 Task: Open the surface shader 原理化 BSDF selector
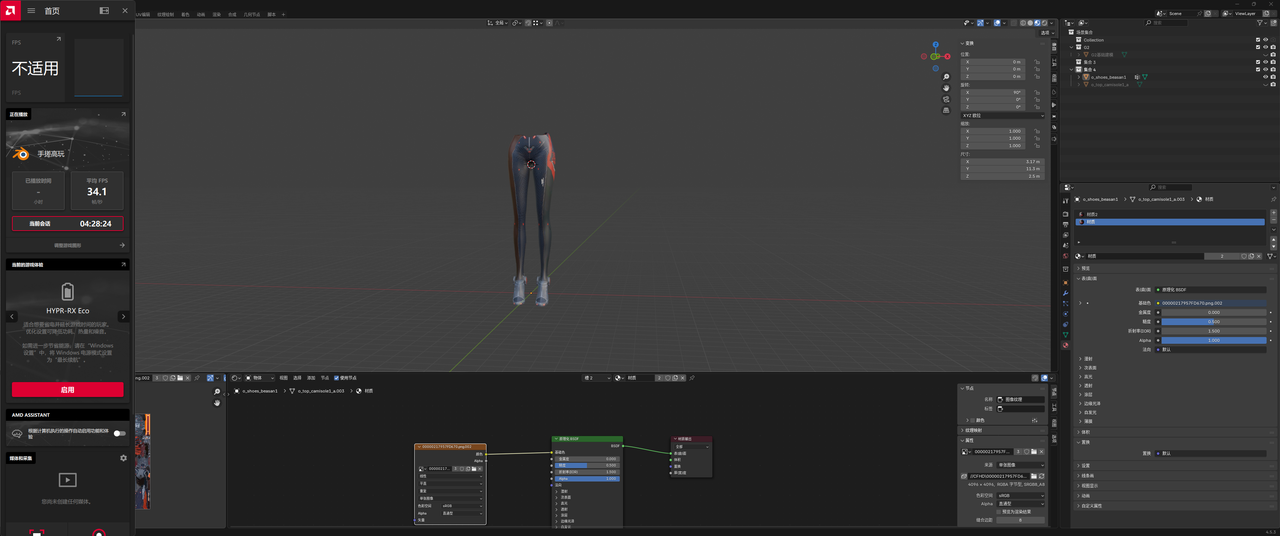pos(1211,288)
